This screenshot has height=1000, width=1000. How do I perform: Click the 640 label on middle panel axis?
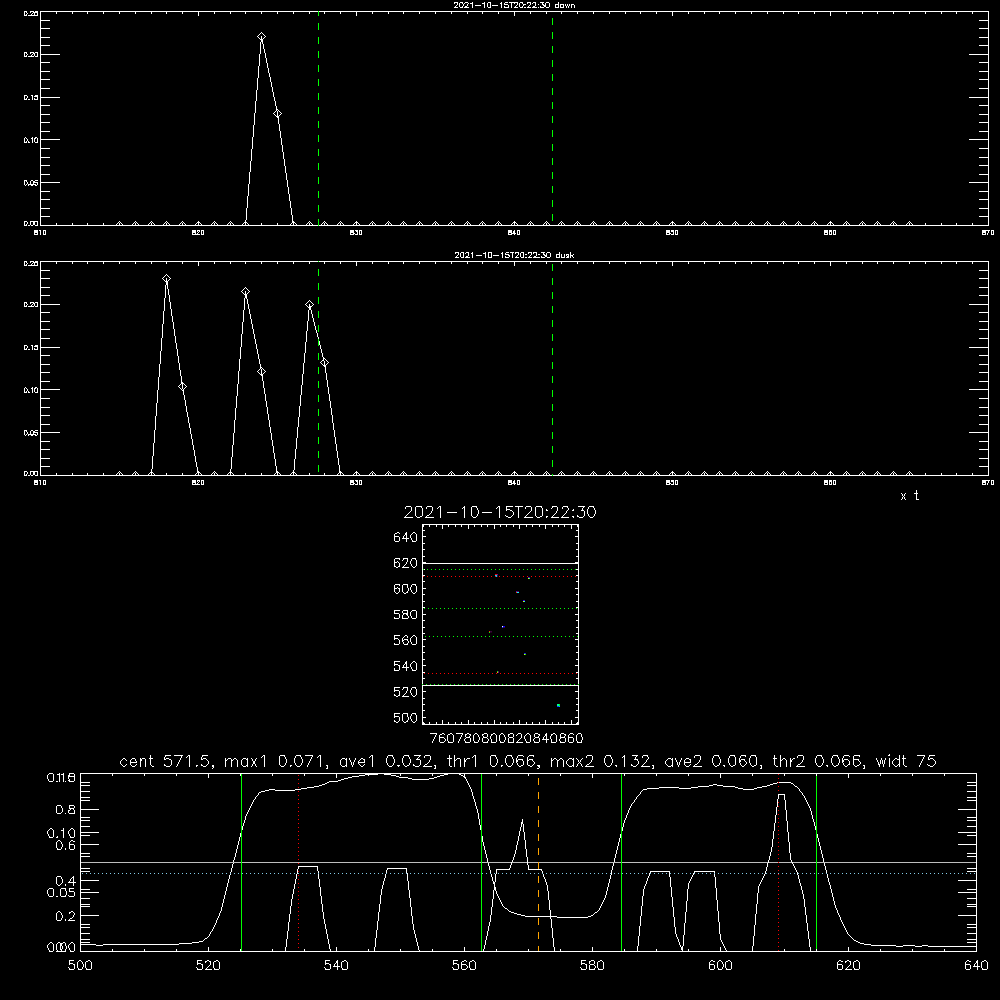point(406,537)
